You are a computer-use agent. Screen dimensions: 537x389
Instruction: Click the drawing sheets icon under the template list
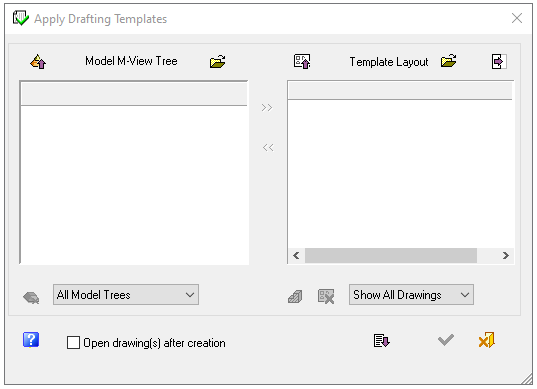(x=295, y=297)
